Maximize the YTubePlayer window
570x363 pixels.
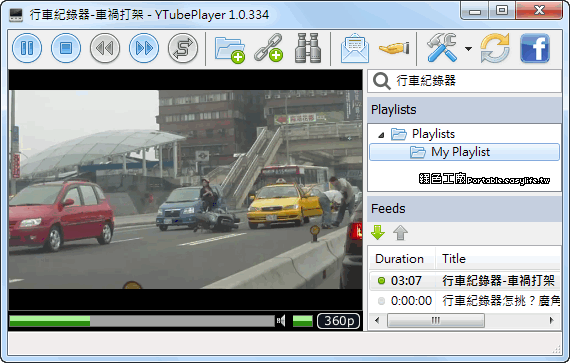[x=502, y=11]
